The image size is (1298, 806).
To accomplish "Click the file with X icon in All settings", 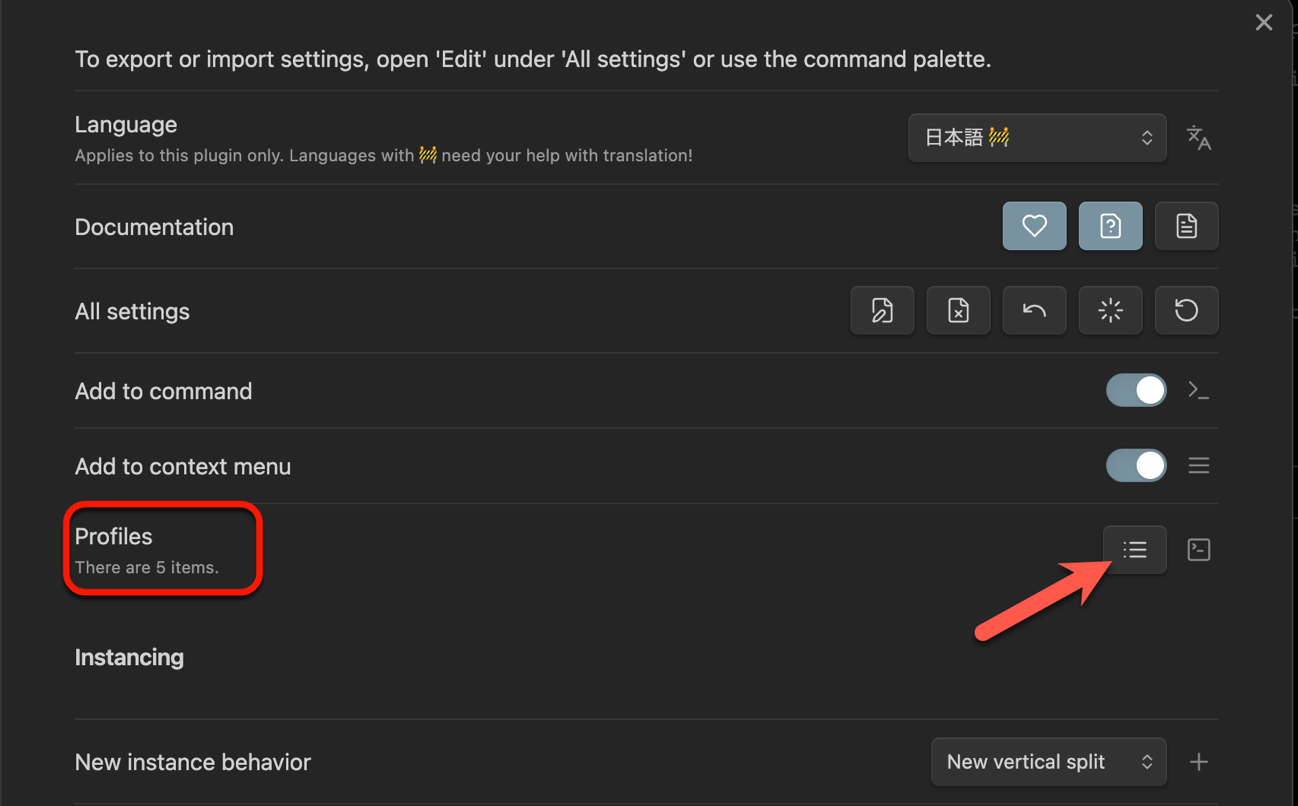I will [x=958, y=311].
